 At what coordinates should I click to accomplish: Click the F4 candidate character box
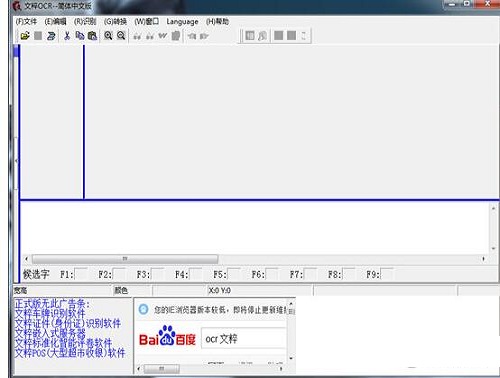(x=196, y=274)
